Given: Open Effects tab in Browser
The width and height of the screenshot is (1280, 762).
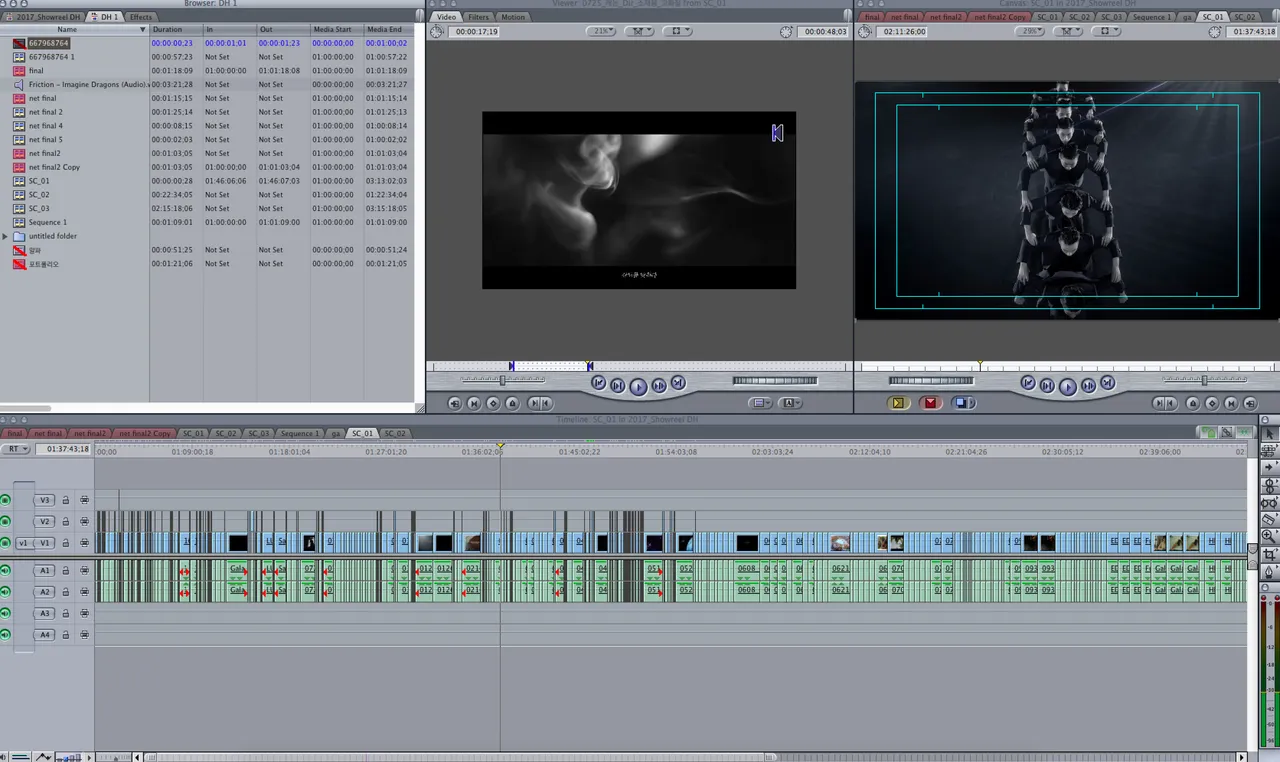Looking at the screenshot, I should [141, 17].
